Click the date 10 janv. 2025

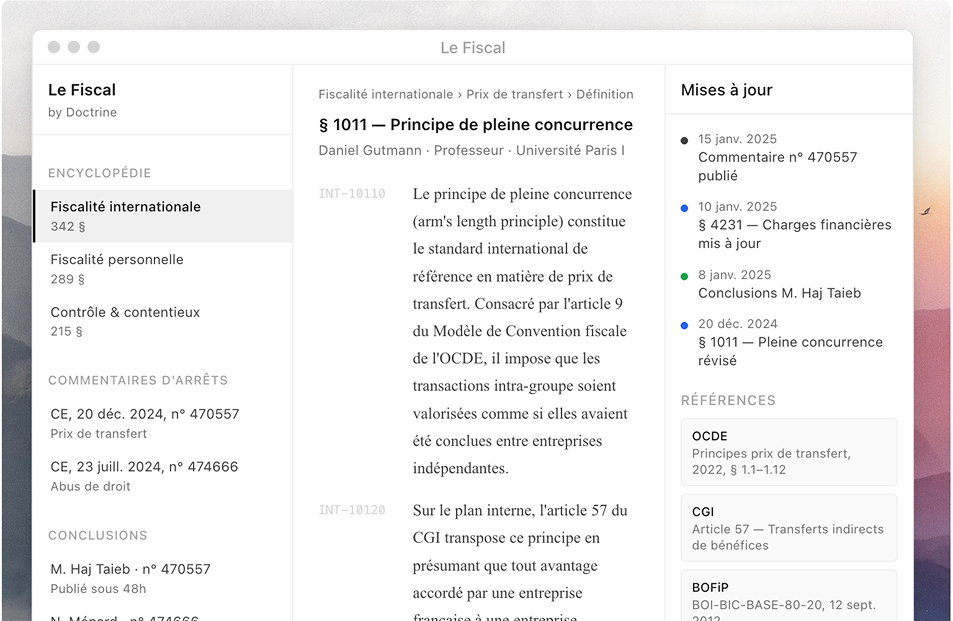(x=737, y=207)
